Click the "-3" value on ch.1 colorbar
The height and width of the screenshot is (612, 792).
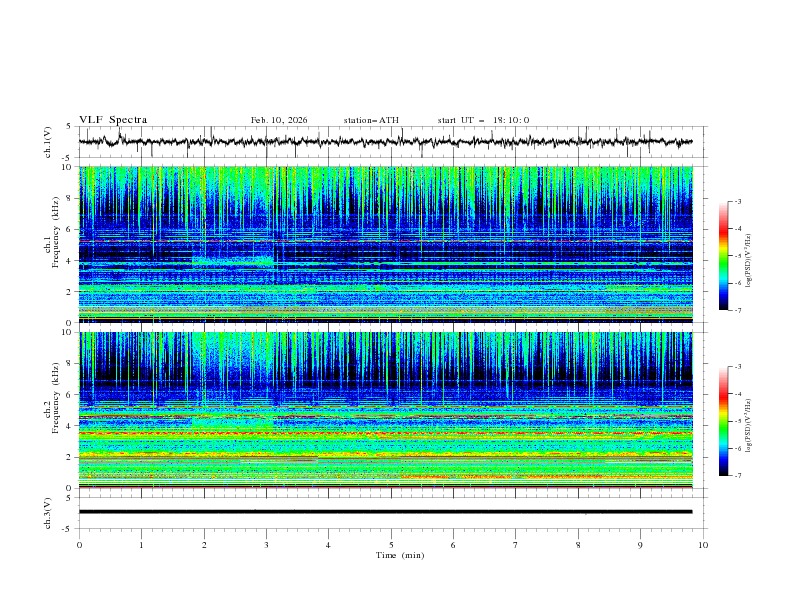point(738,201)
